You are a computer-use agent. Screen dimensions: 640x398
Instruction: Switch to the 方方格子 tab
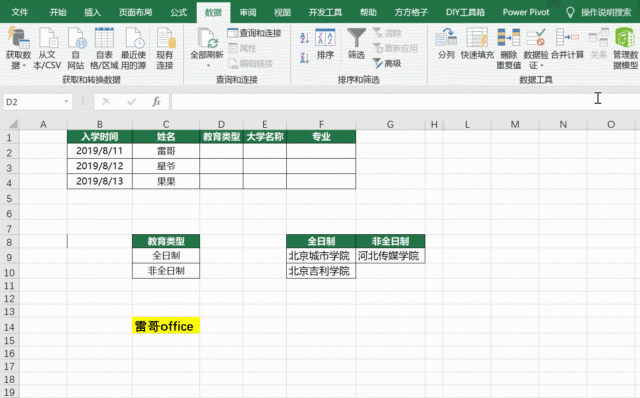click(411, 12)
